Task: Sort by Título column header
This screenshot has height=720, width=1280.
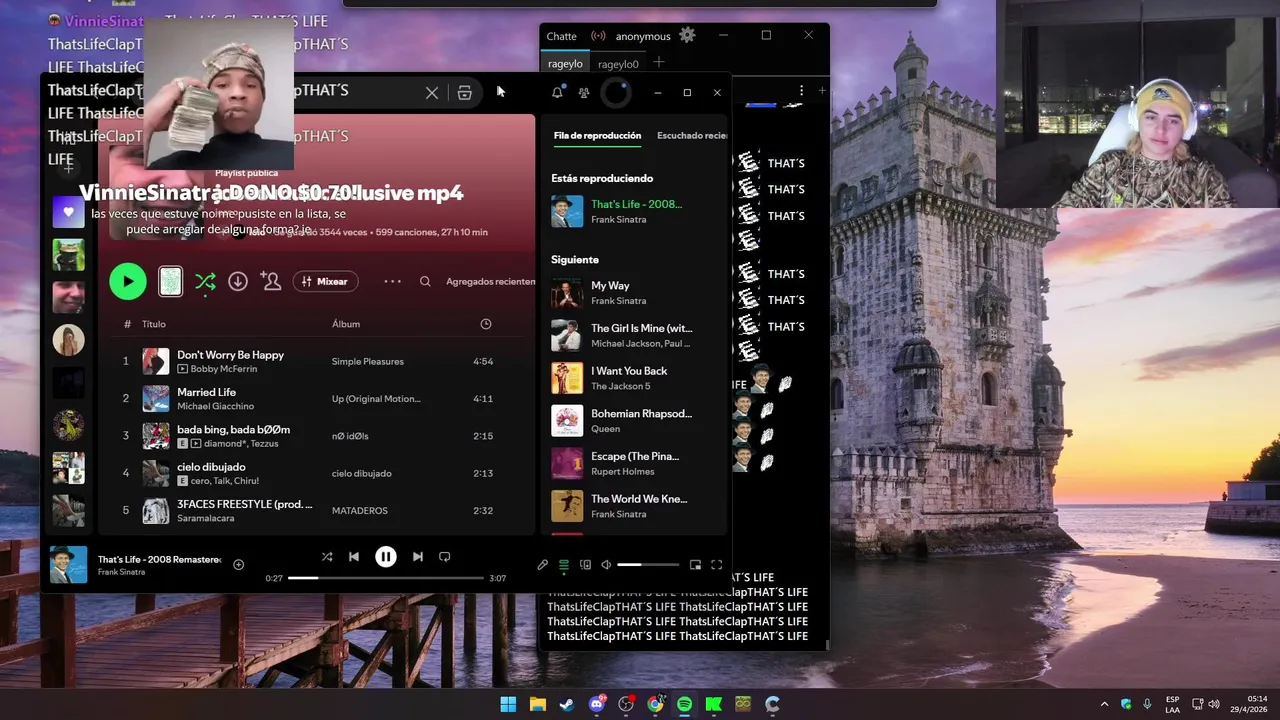Action: [154, 324]
